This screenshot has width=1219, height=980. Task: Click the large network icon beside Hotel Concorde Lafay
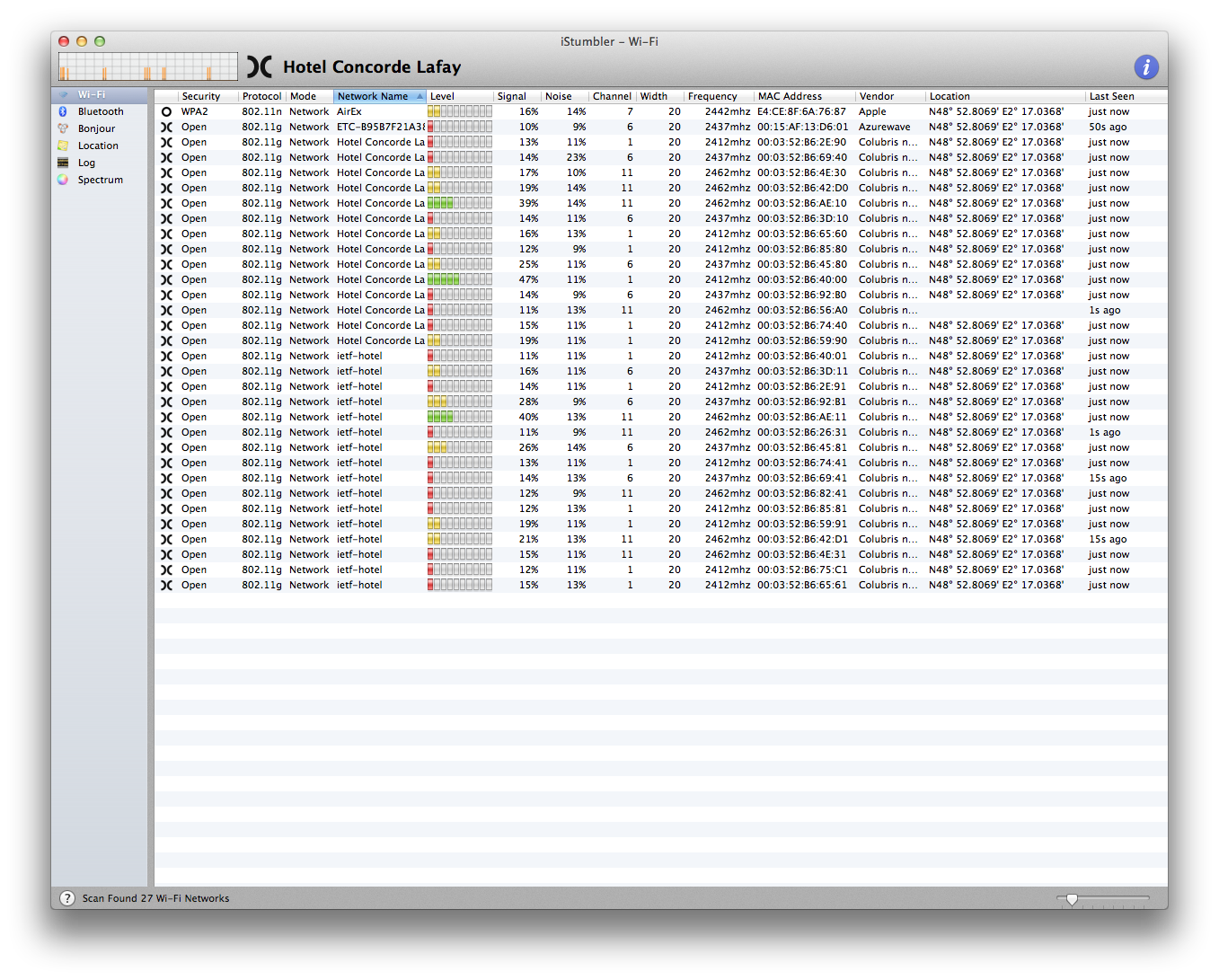click(260, 66)
